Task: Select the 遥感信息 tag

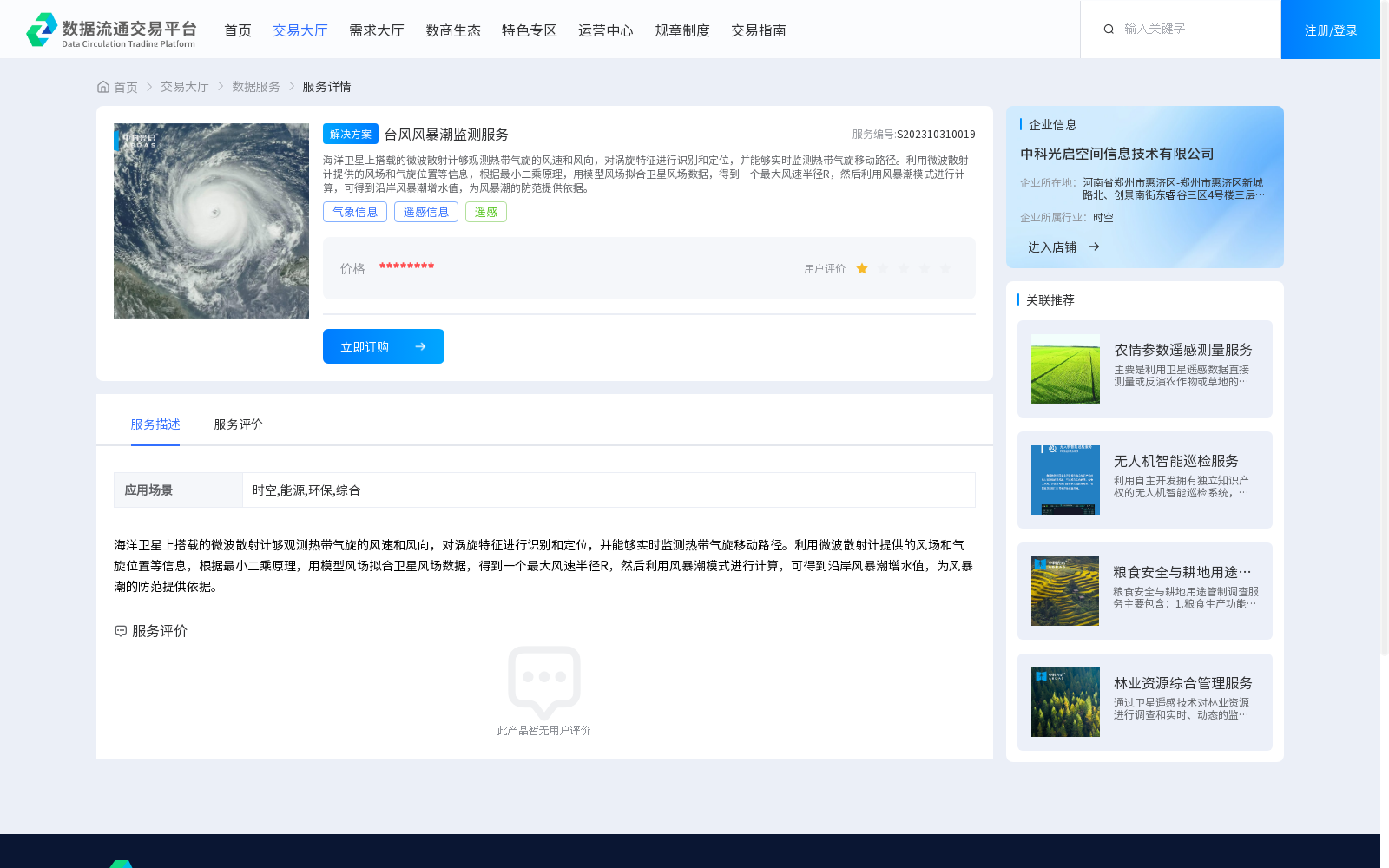Action: [426, 212]
